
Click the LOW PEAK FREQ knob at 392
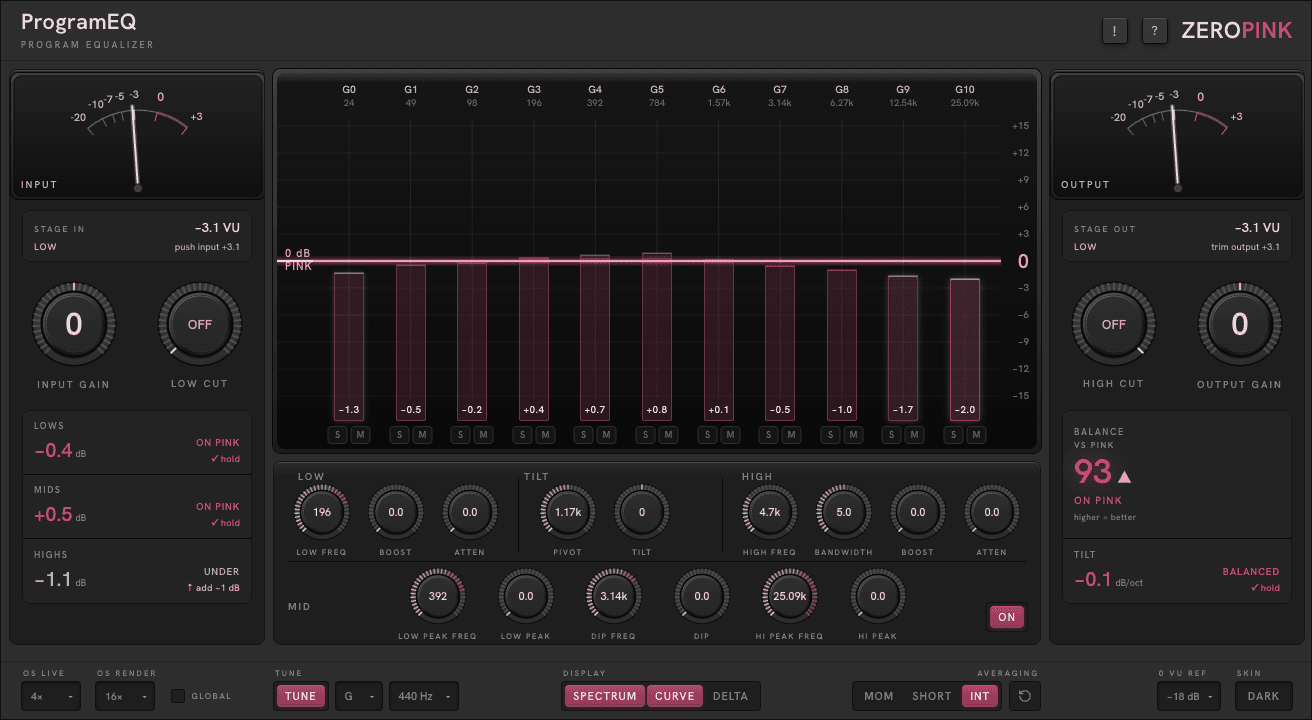(438, 596)
